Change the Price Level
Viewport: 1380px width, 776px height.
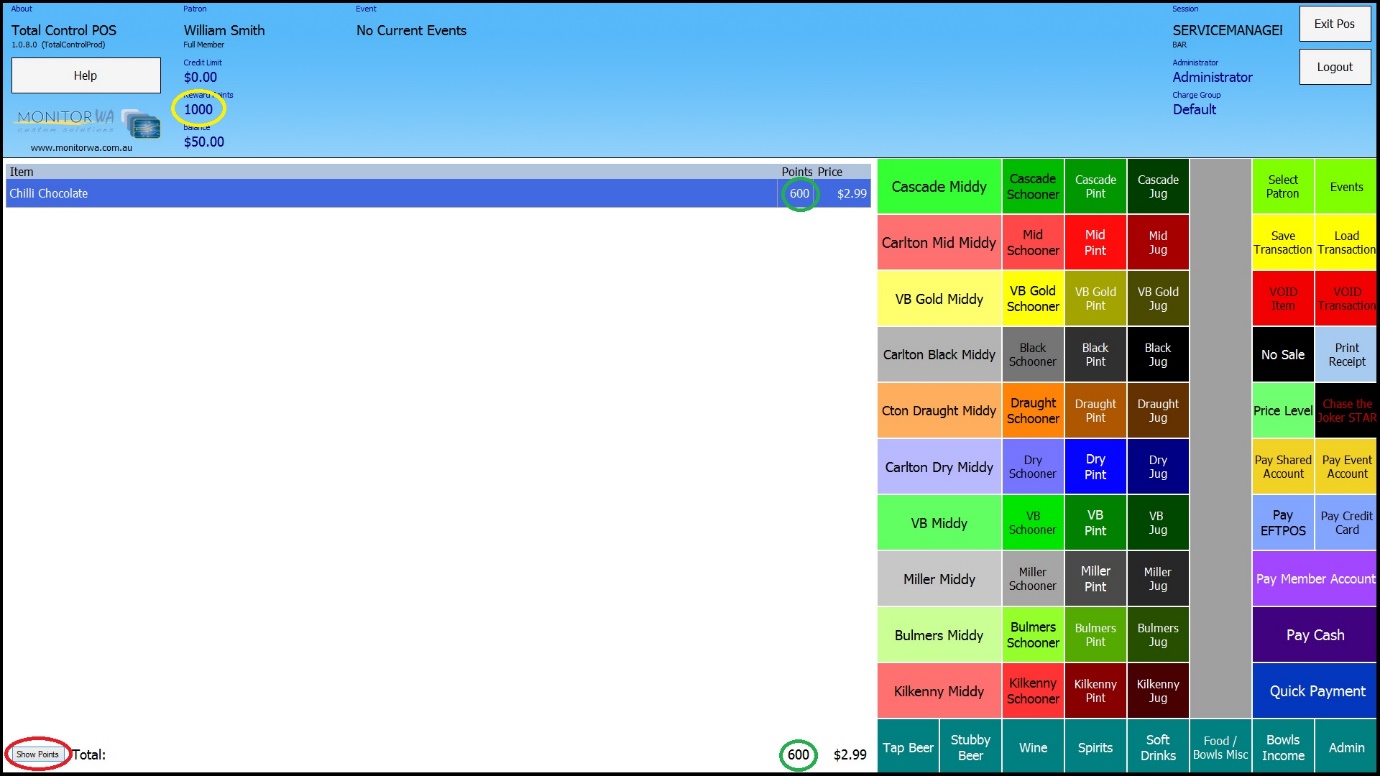(x=1283, y=410)
